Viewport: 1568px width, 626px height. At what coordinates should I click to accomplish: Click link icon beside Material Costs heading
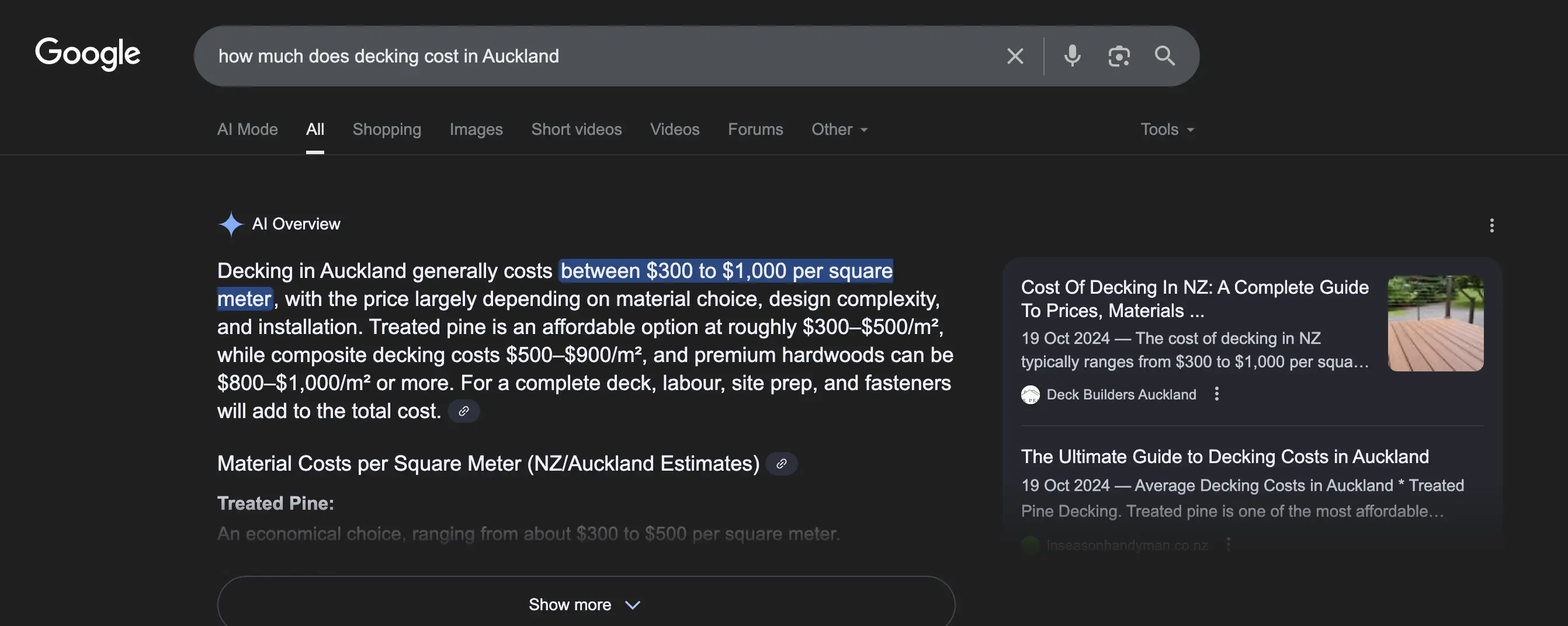tap(782, 464)
